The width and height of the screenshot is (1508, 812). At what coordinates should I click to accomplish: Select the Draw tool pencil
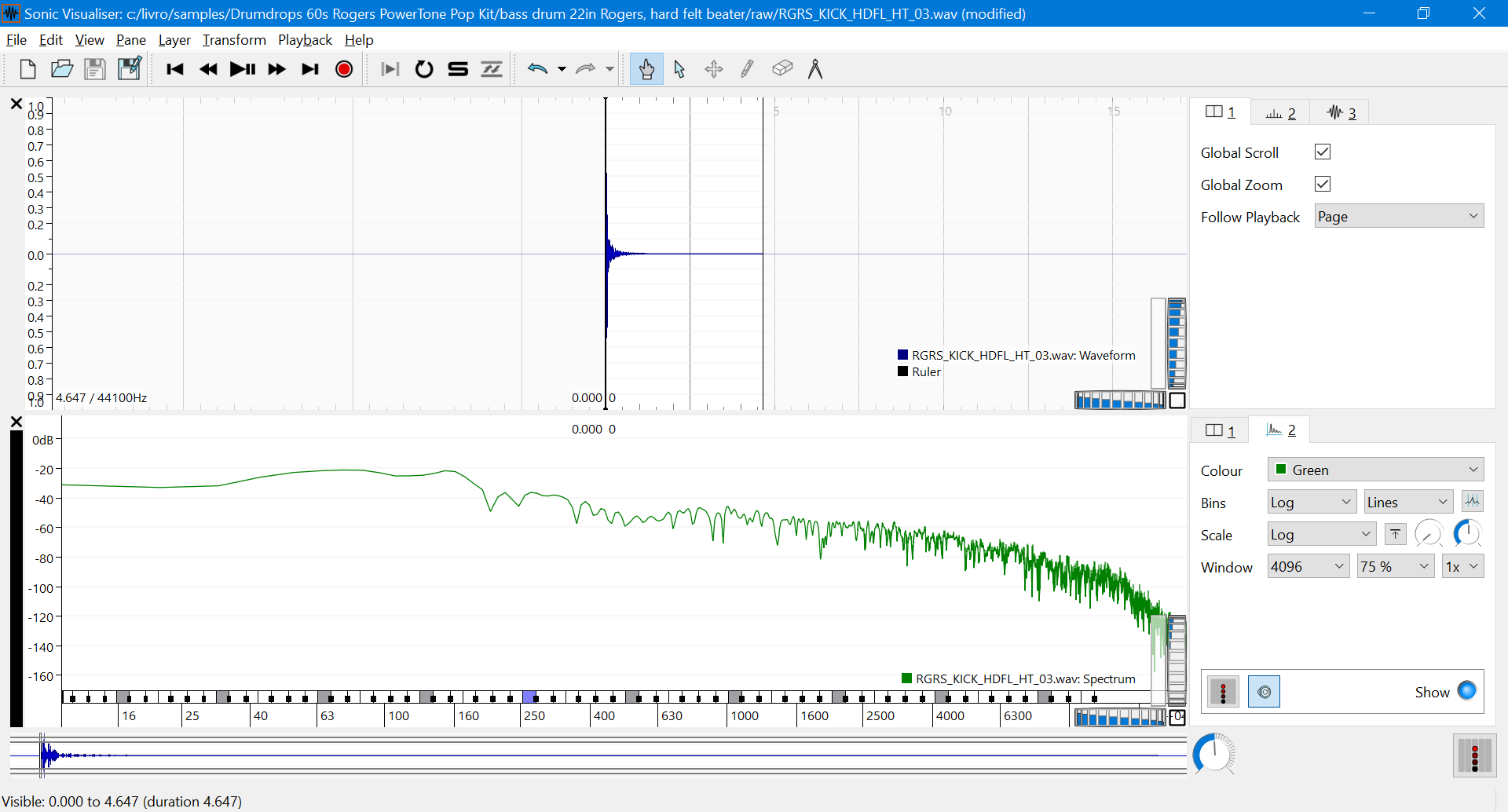tap(747, 68)
